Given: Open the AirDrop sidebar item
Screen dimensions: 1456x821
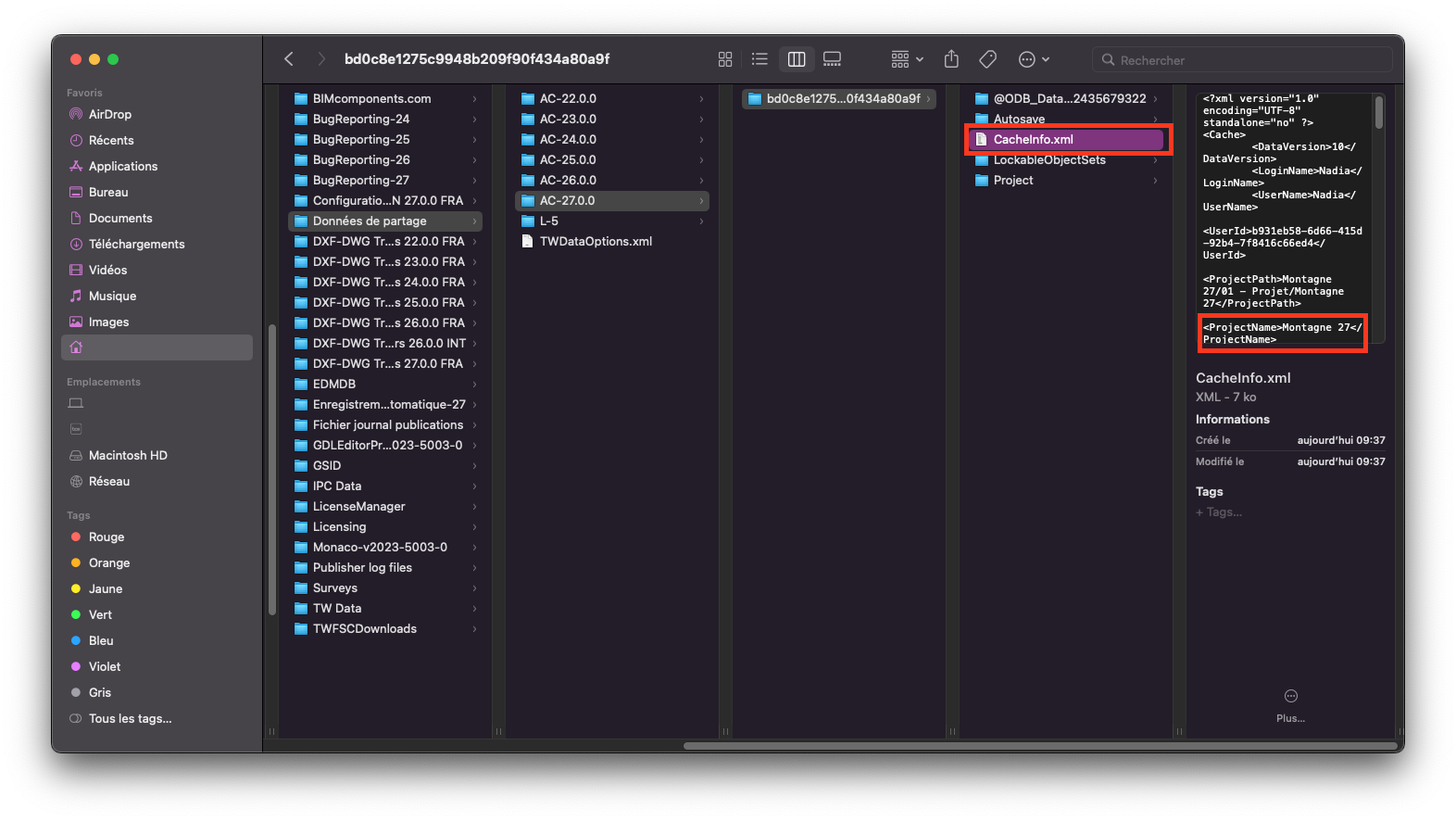Looking at the screenshot, I should (109, 114).
